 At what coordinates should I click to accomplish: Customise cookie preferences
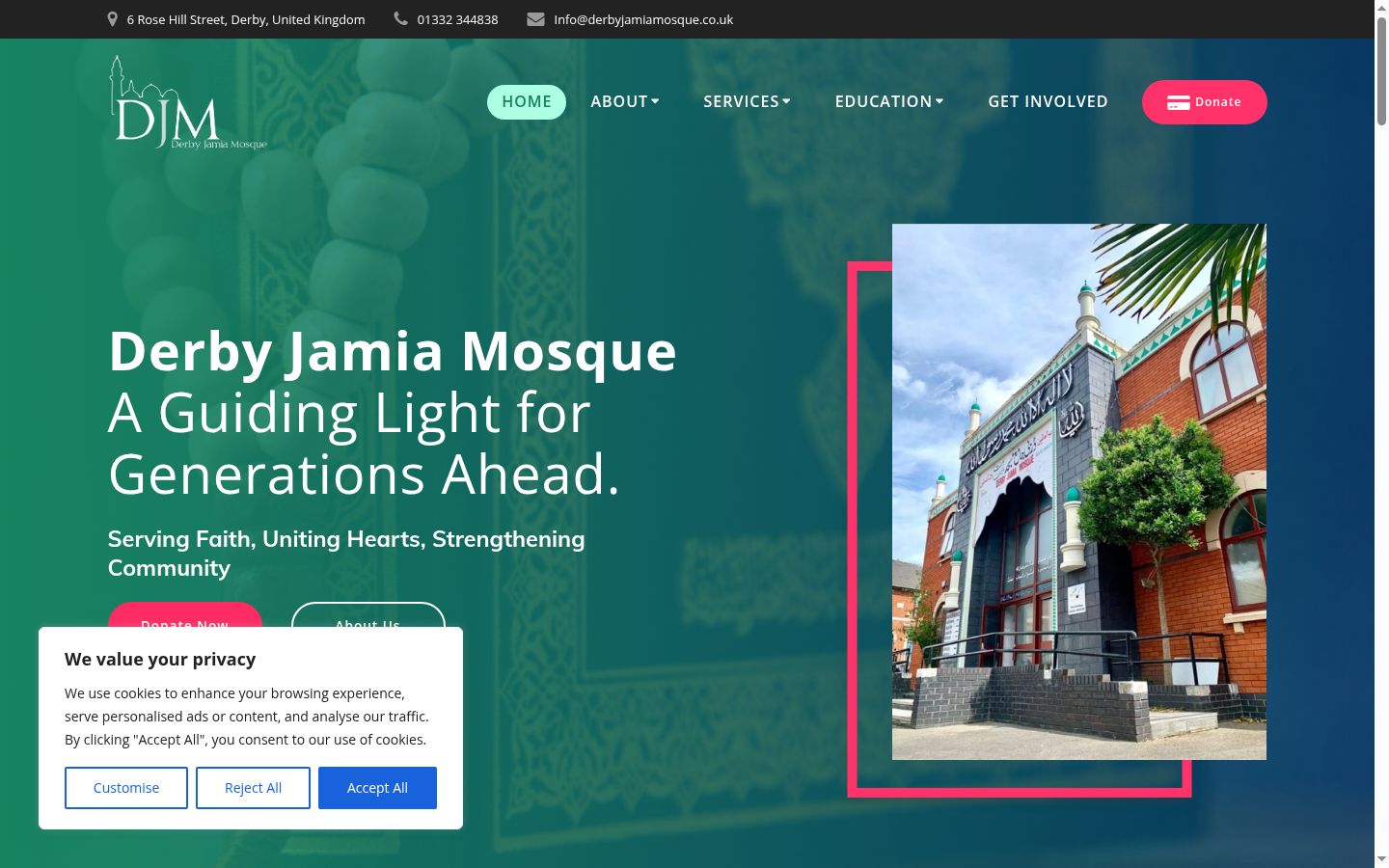coord(126,788)
